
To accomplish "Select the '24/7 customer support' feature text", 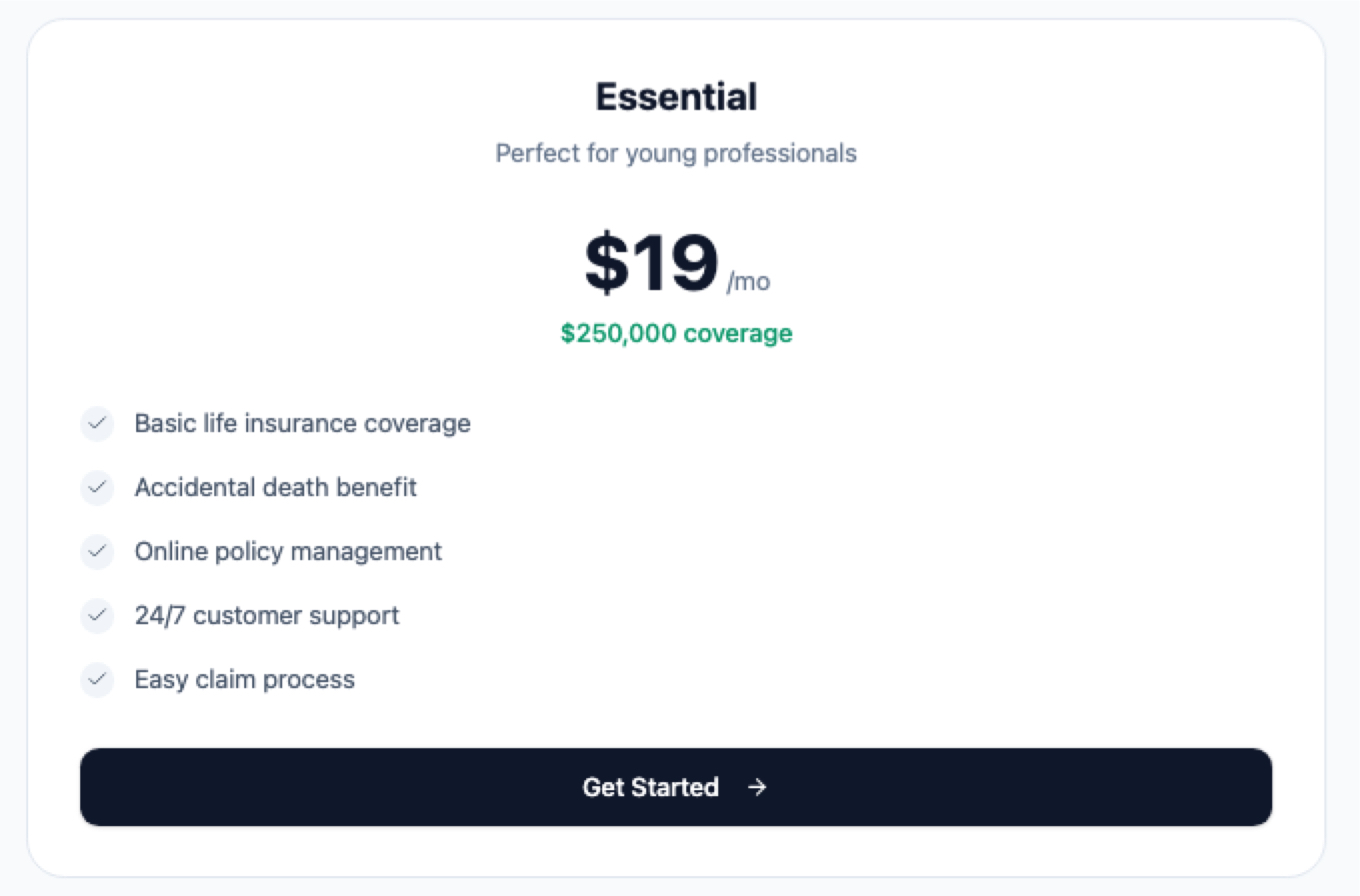I will click(267, 616).
